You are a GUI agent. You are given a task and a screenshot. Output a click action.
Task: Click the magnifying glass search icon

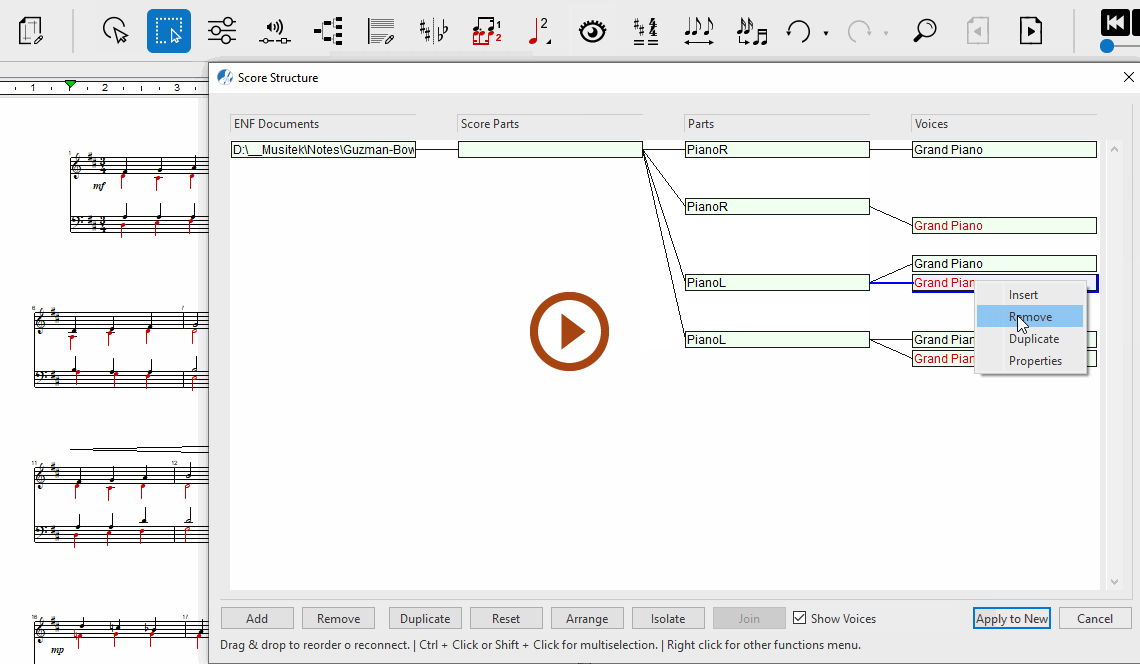tap(925, 31)
